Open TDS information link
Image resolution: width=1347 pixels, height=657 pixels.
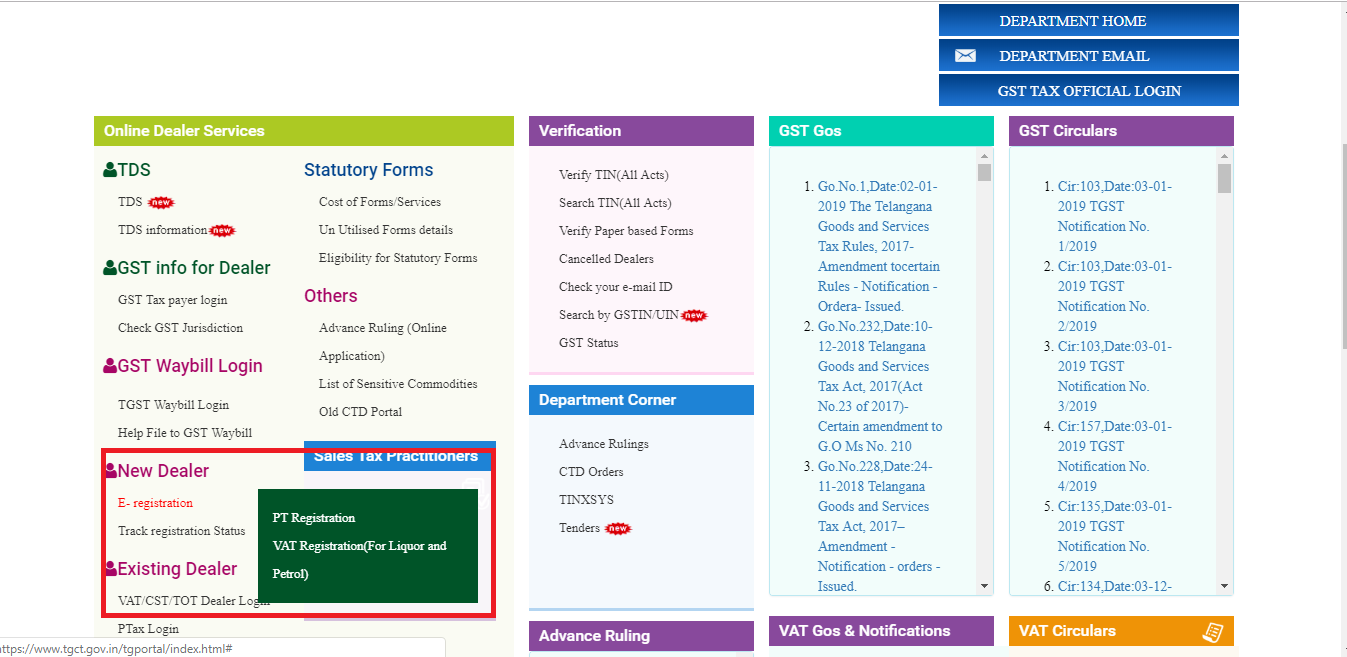163,230
